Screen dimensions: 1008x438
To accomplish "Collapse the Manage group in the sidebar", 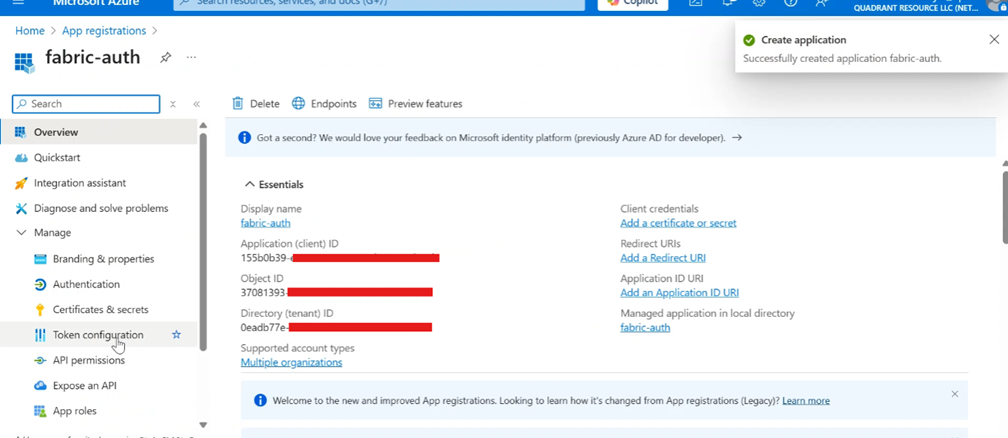I will (21, 233).
